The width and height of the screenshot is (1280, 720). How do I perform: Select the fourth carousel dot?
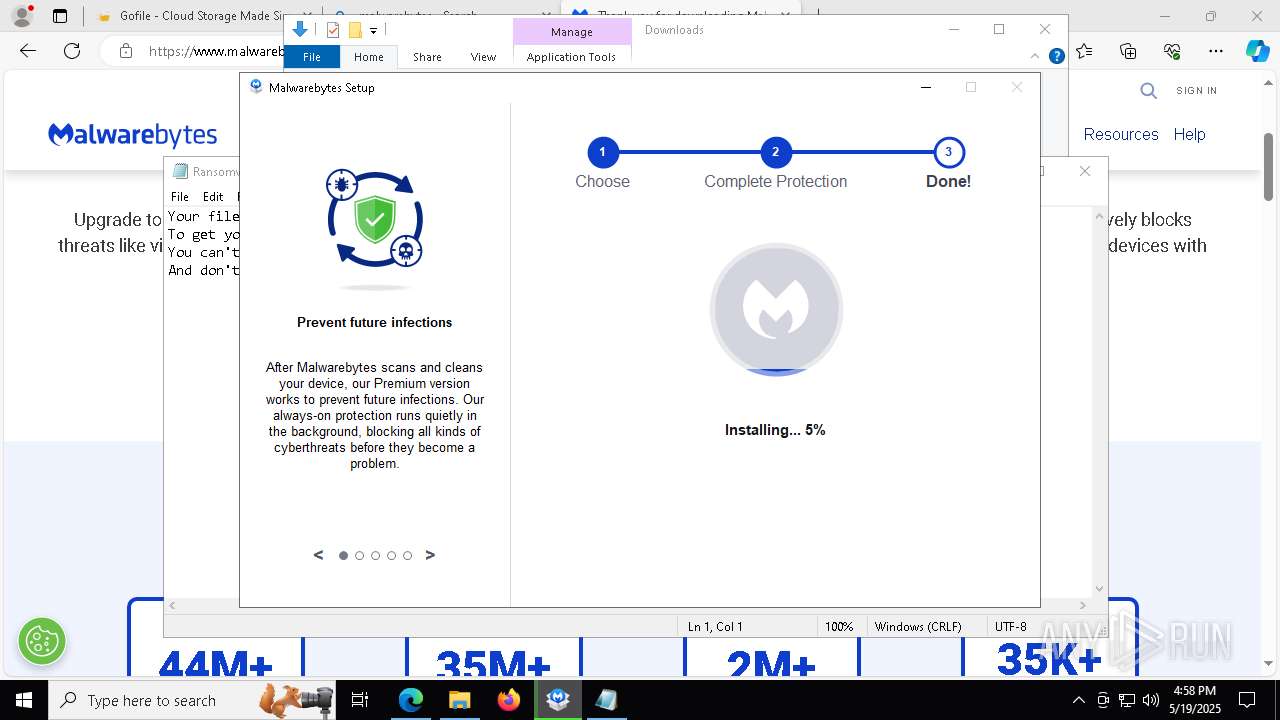(x=392, y=555)
